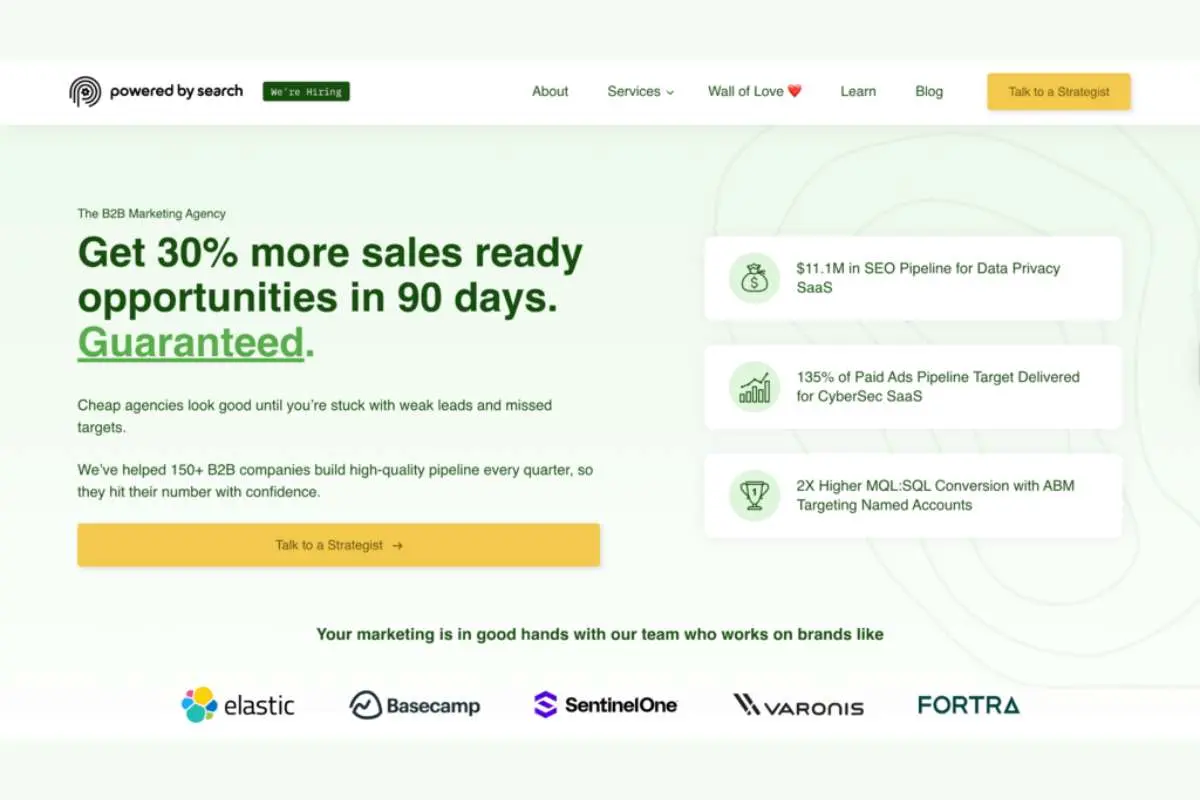The height and width of the screenshot is (800, 1200).
Task: Click the underlined Guaranteed link
Action: (x=190, y=342)
